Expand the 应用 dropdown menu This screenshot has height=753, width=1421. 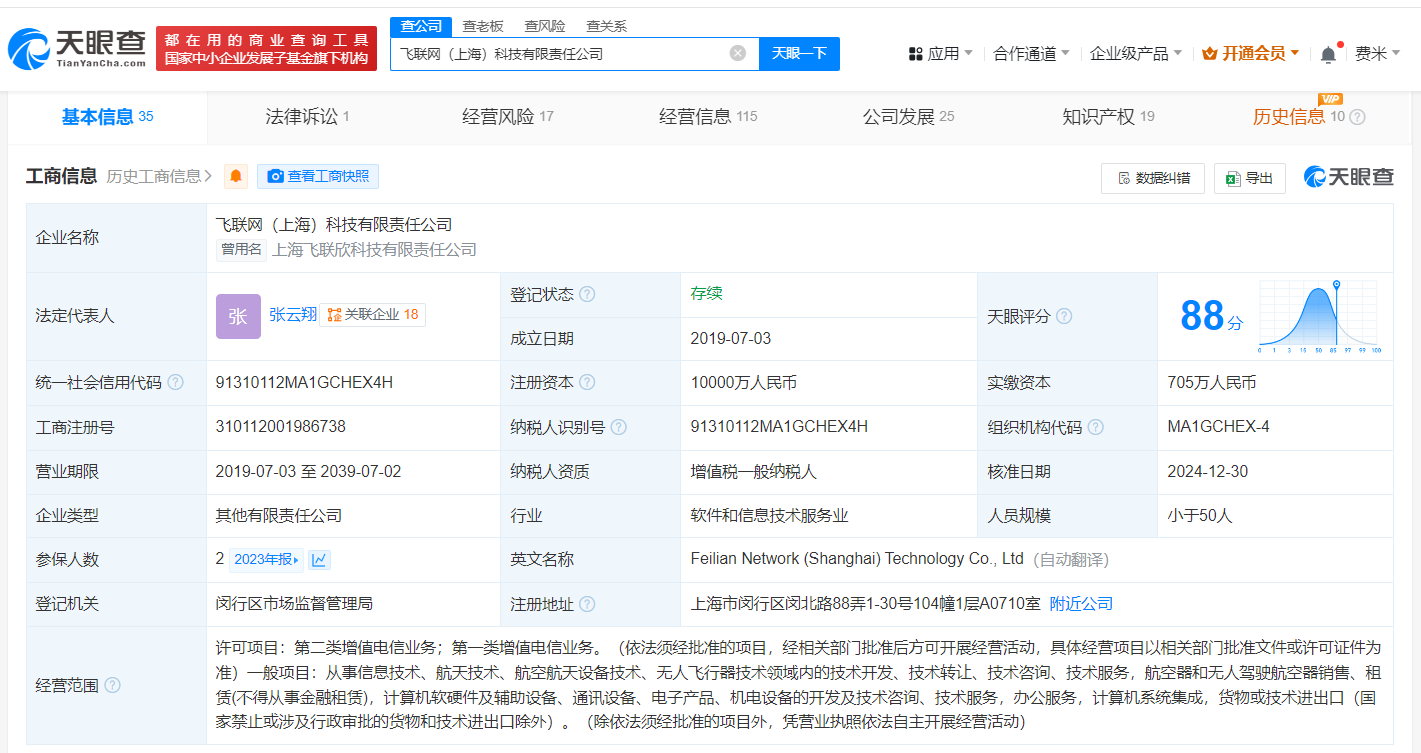940,54
